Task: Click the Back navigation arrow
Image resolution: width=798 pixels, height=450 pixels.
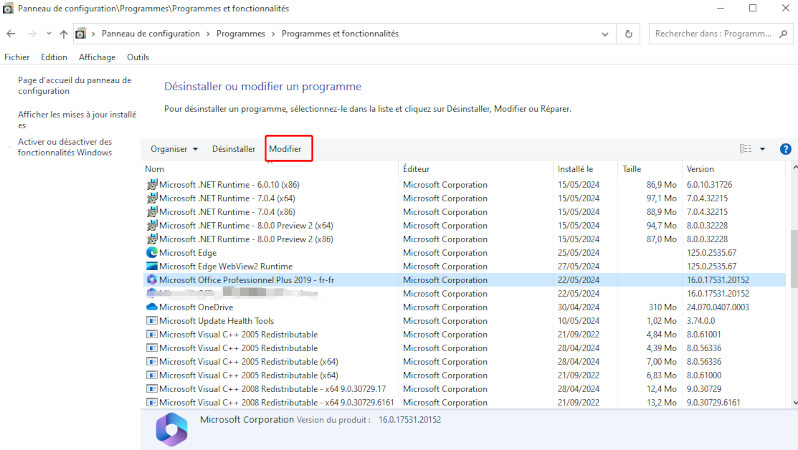Action: click(11, 33)
